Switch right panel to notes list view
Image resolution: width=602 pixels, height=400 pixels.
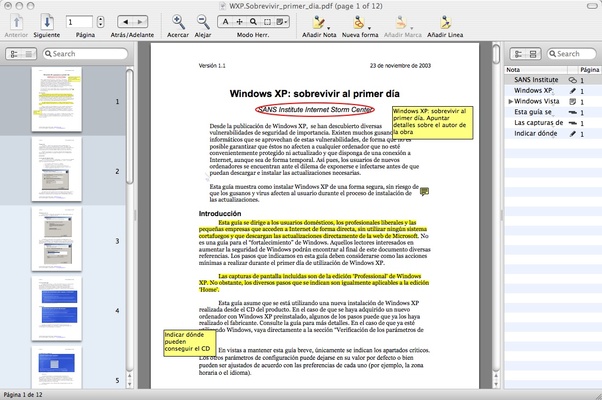pos(518,54)
